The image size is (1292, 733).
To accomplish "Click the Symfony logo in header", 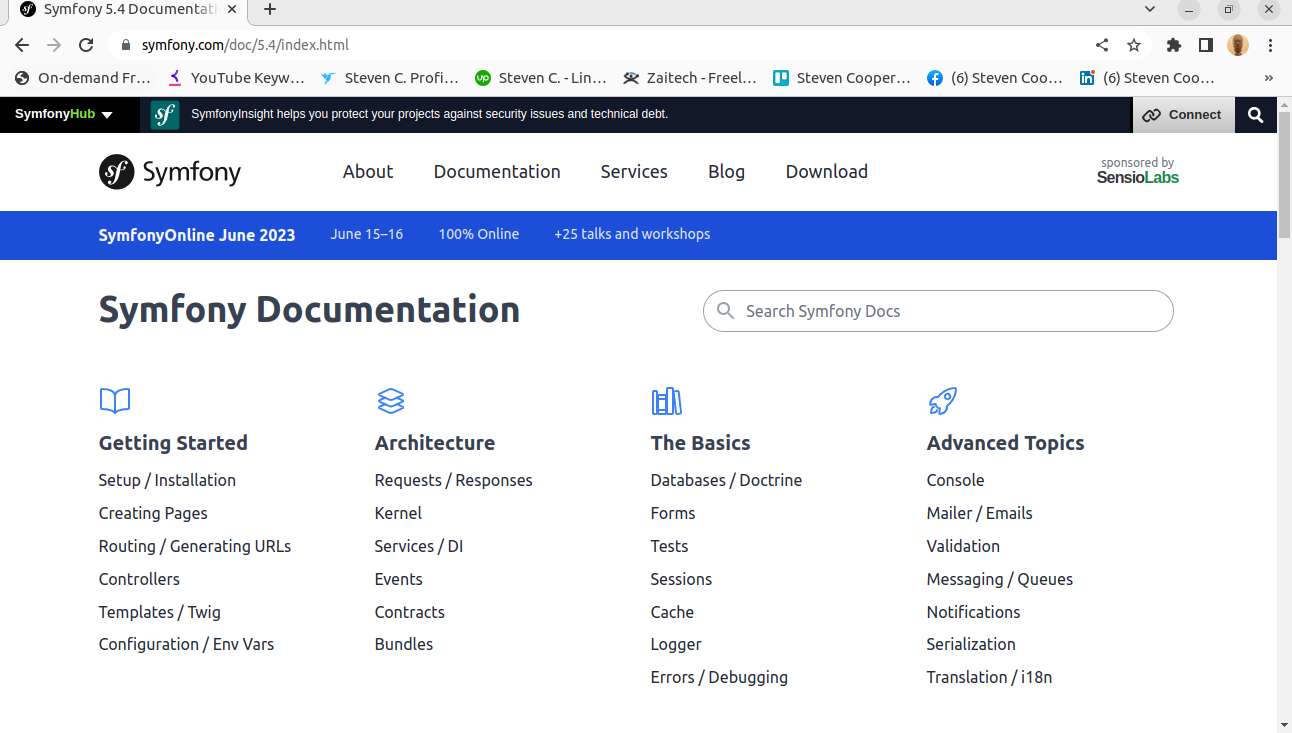I will click(170, 172).
